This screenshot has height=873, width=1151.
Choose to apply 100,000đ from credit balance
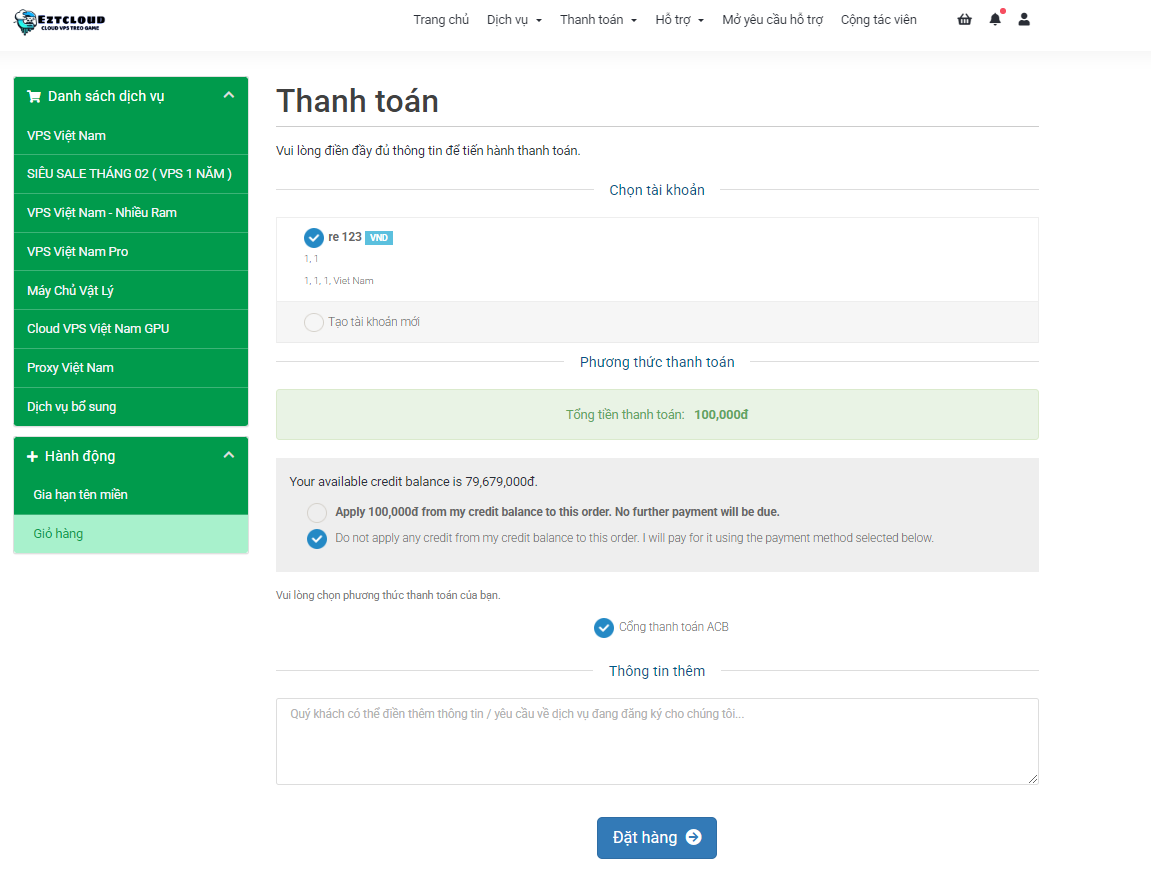tap(317, 512)
